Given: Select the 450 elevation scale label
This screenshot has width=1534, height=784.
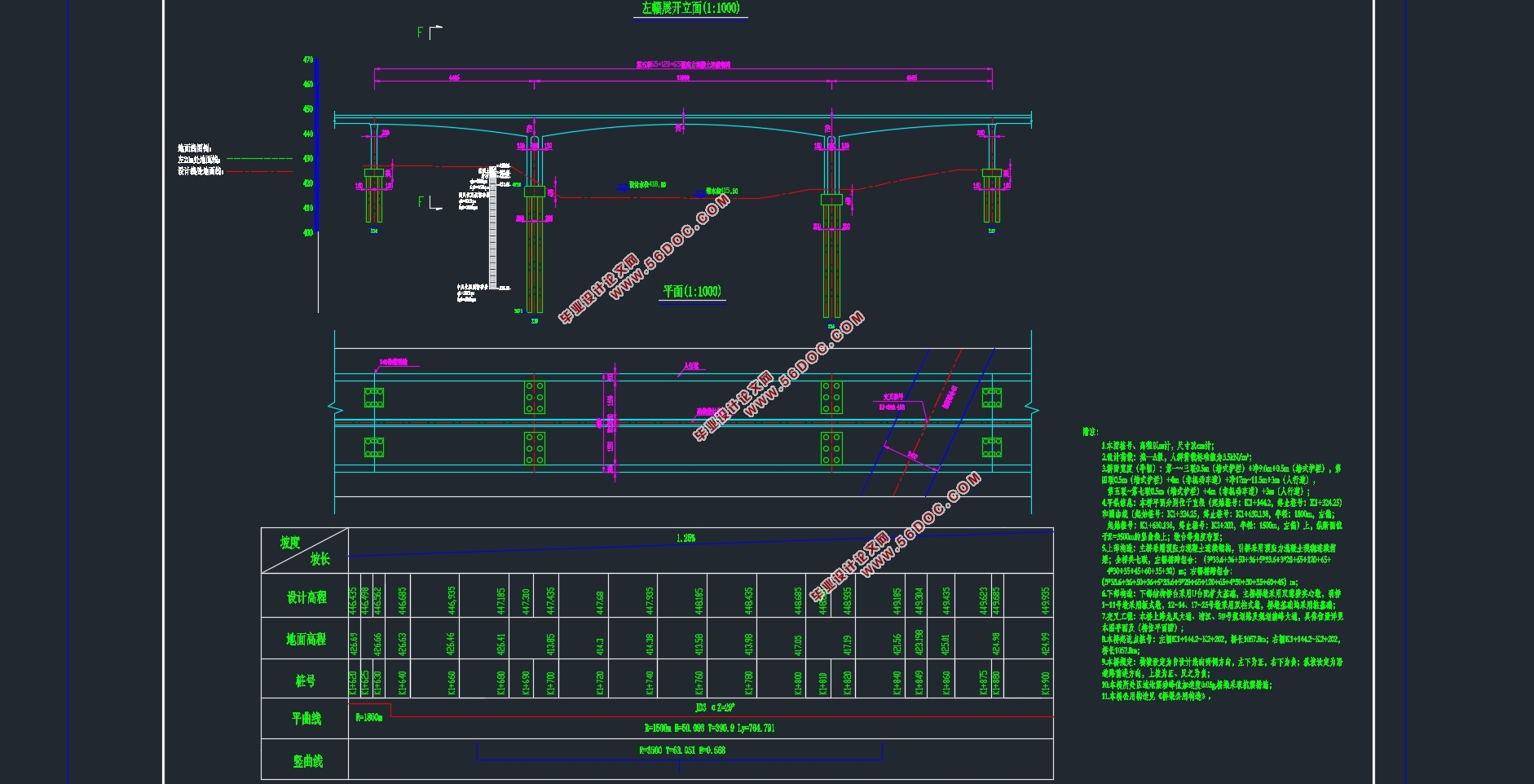Looking at the screenshot, I should coord(308,109).
